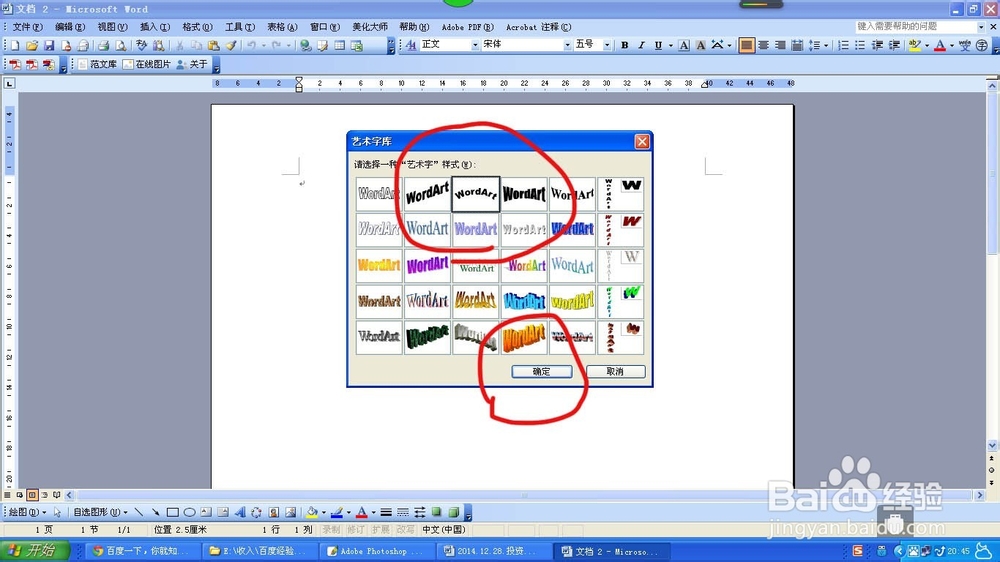Screen dimensions: 1000x562
Task: Toggle italic formatting
Action: click(x=641, y=45)
